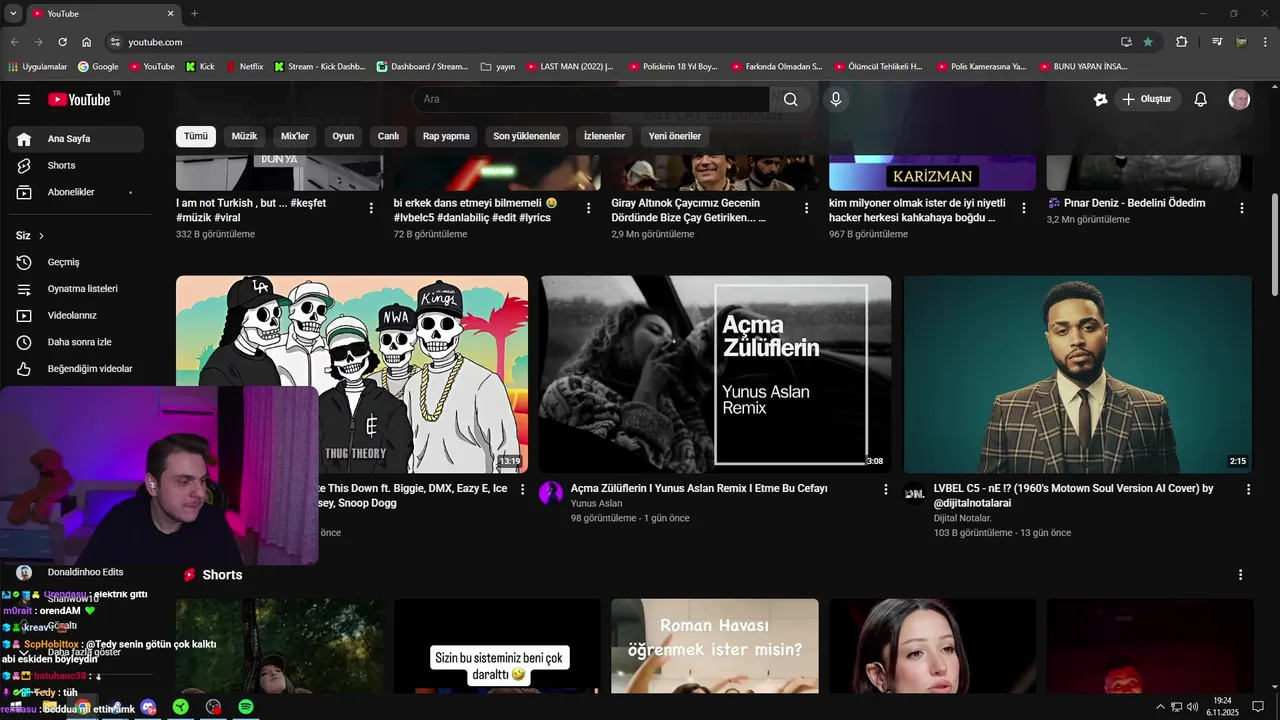Open the account avatar menu
This screenshot has width=1280, height=720.
[x=1239, y=99]
